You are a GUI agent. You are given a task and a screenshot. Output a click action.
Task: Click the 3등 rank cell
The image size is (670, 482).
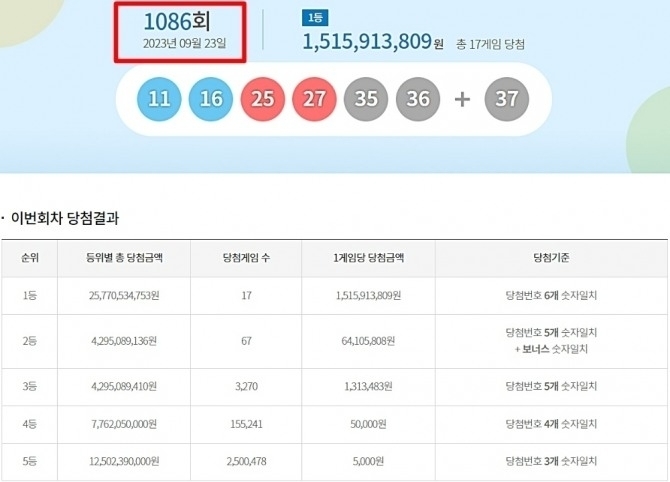[29, 386]
